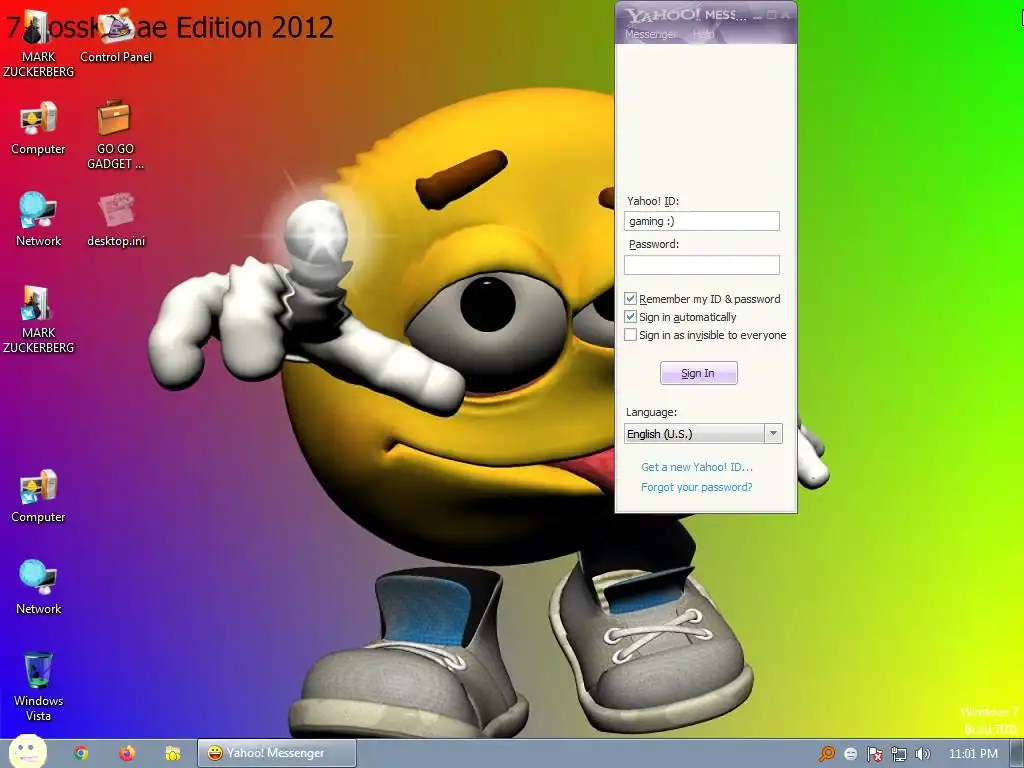Minimize the Yahoo! Messenger window
Viewport: 1024px width, 768px height.
(758, 16)
